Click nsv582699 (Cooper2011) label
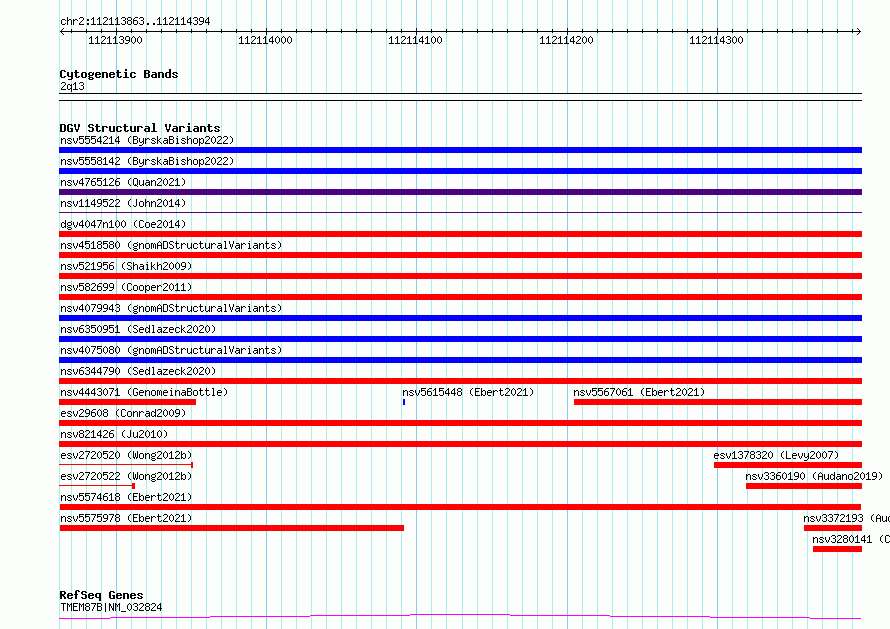This screenshot has width=890, height=629. coord(126,287)
